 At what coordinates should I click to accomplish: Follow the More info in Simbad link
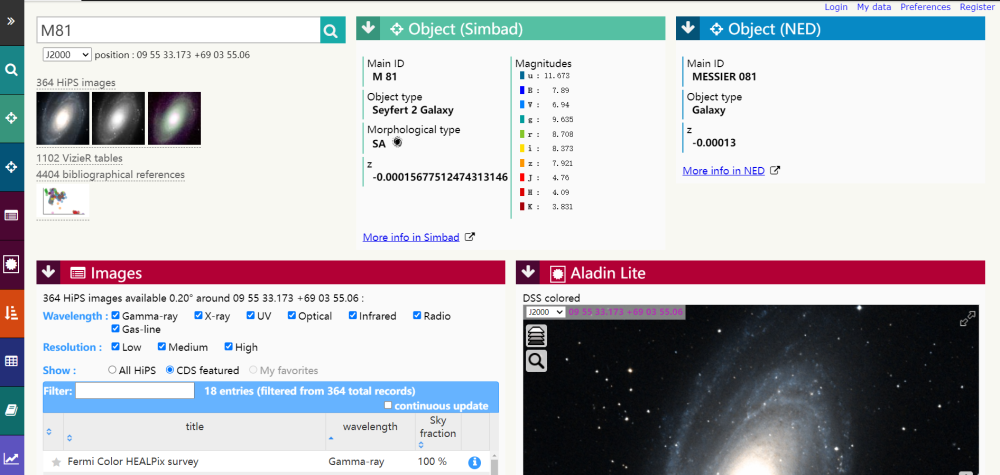tap(411, 237)
